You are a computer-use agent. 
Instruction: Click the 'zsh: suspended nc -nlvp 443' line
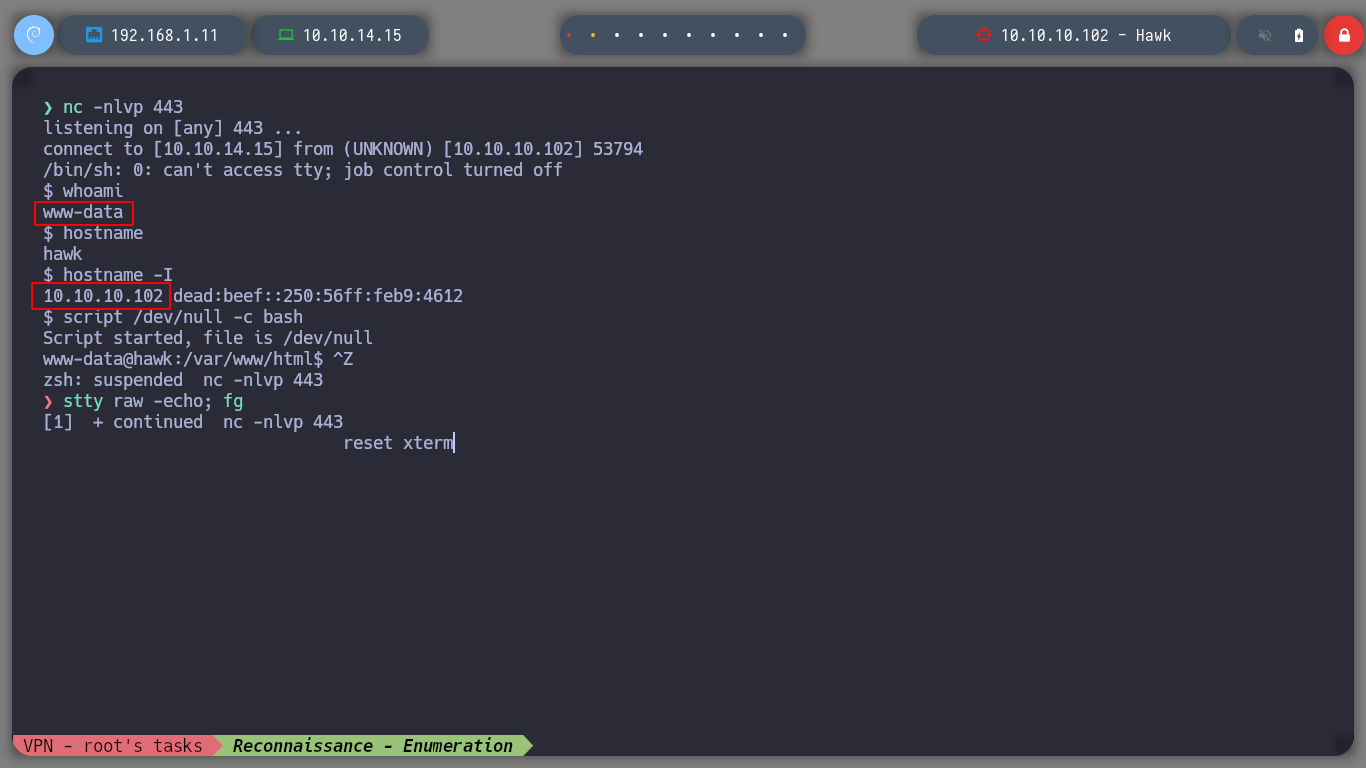183,380
